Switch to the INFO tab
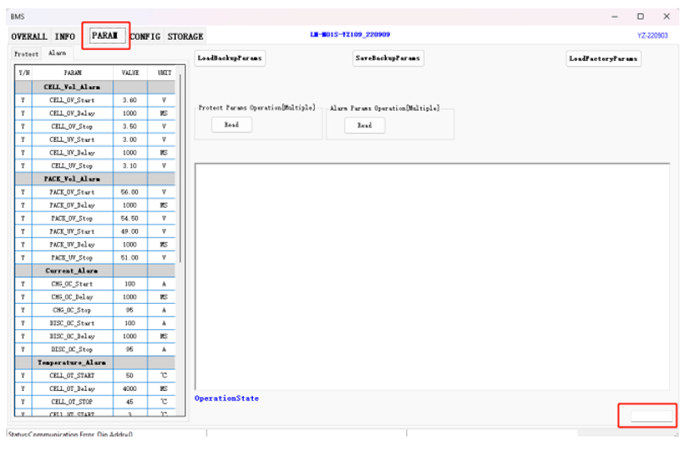Image resolution: width=687 pixels, height=450 pixels. 65,35
